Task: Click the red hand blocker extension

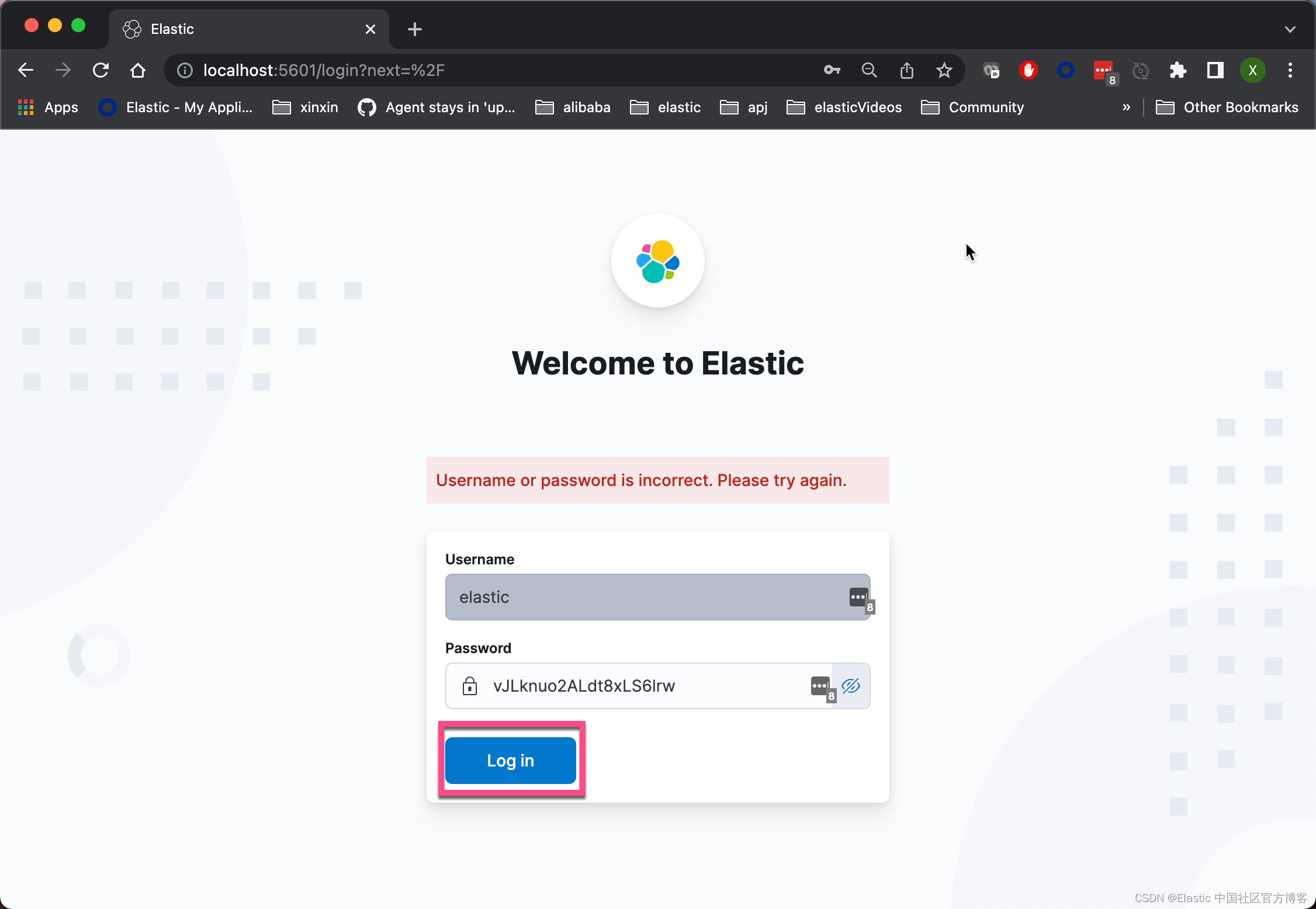Action: point(1028,71)
